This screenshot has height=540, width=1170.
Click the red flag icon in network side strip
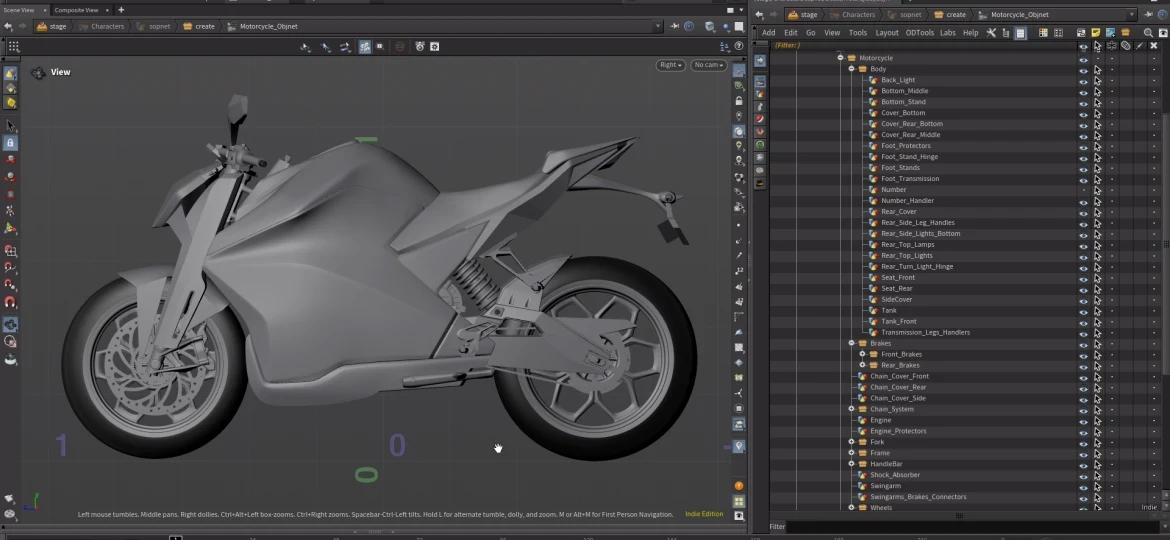760,119
